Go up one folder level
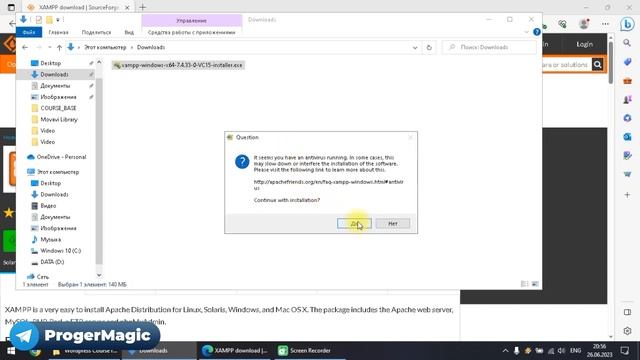 coord(59,47)
